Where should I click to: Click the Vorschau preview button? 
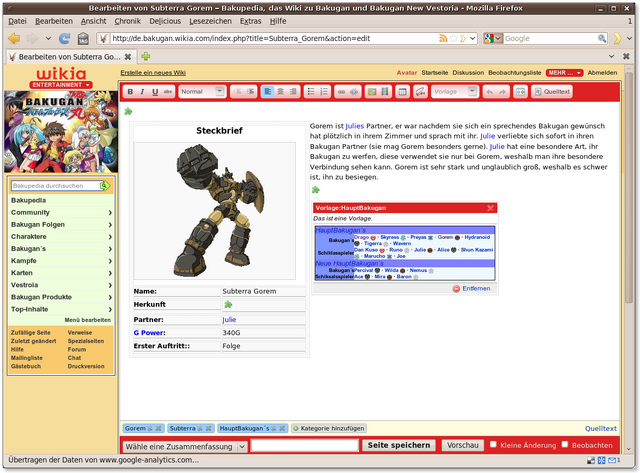point(462,445)
